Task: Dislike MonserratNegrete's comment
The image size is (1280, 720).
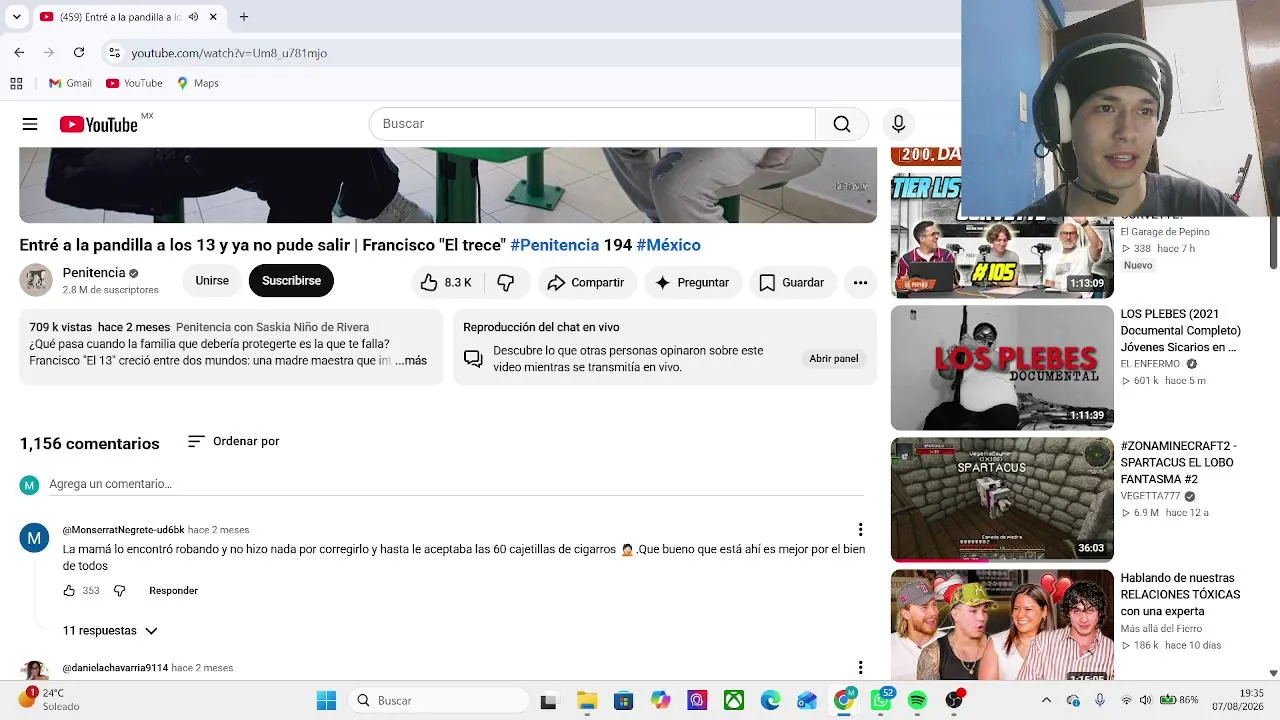Action: pos(119,591)
